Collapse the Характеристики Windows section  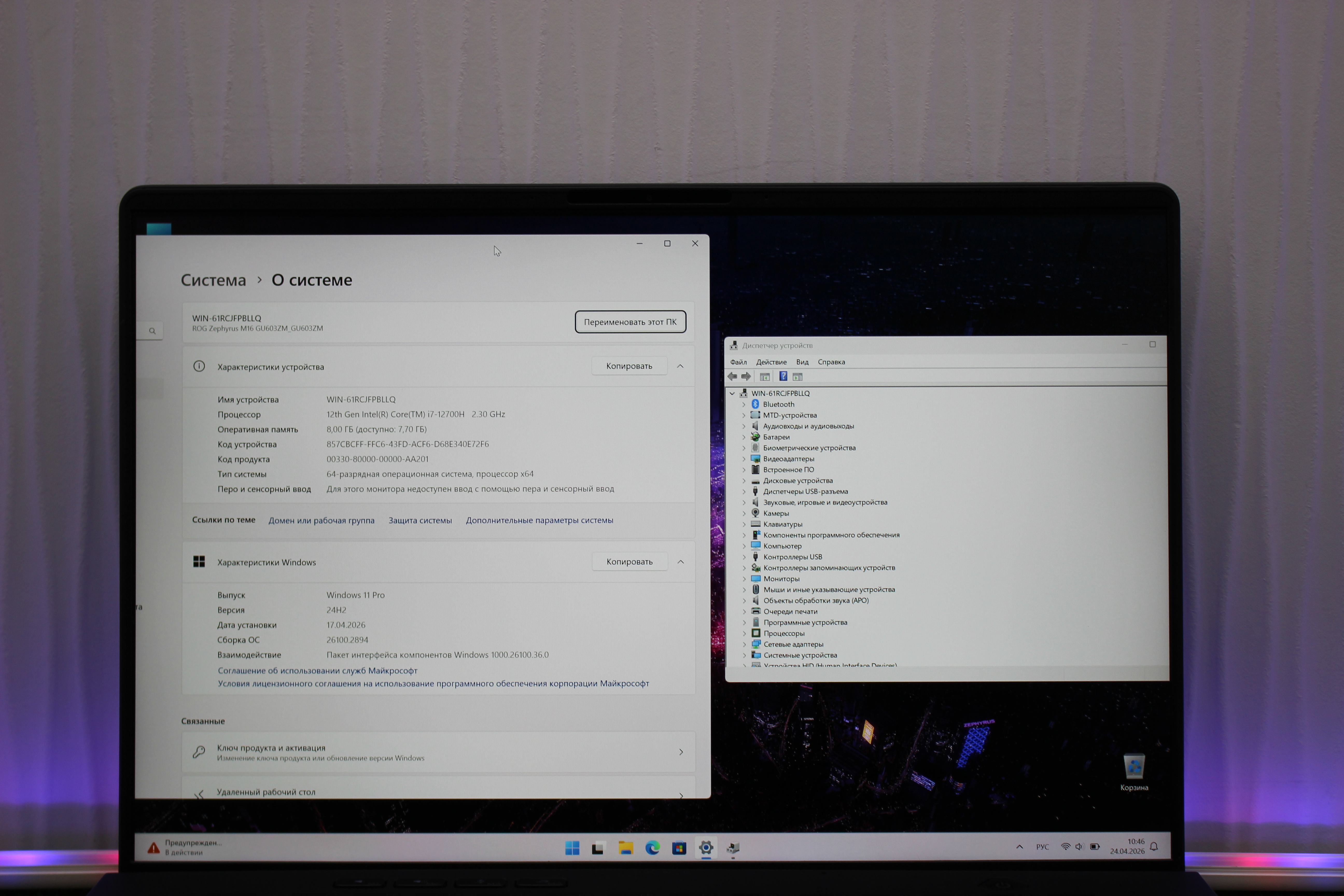(x=681, y=562)
